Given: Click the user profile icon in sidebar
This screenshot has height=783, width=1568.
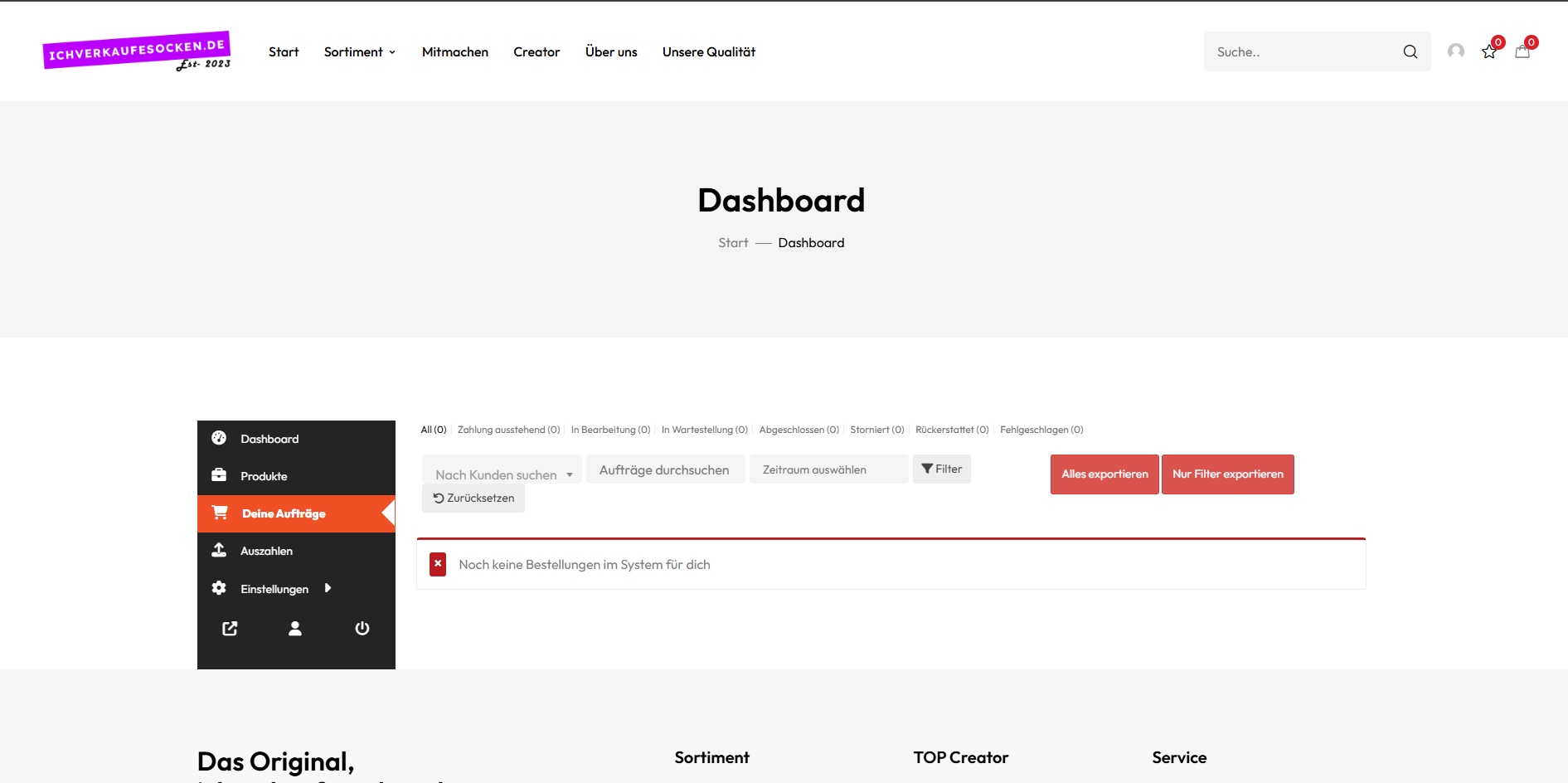Looking at the screenshot, I should pos(295,629).
